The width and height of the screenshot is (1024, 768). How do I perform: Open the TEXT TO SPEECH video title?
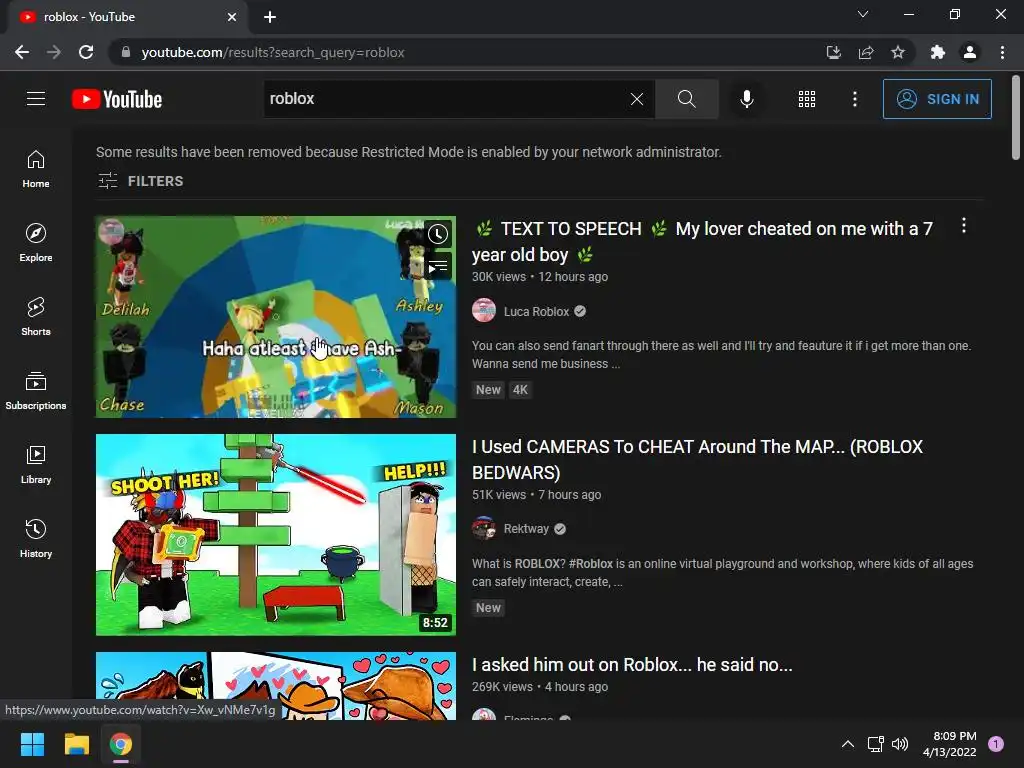[x=702, y=242]
